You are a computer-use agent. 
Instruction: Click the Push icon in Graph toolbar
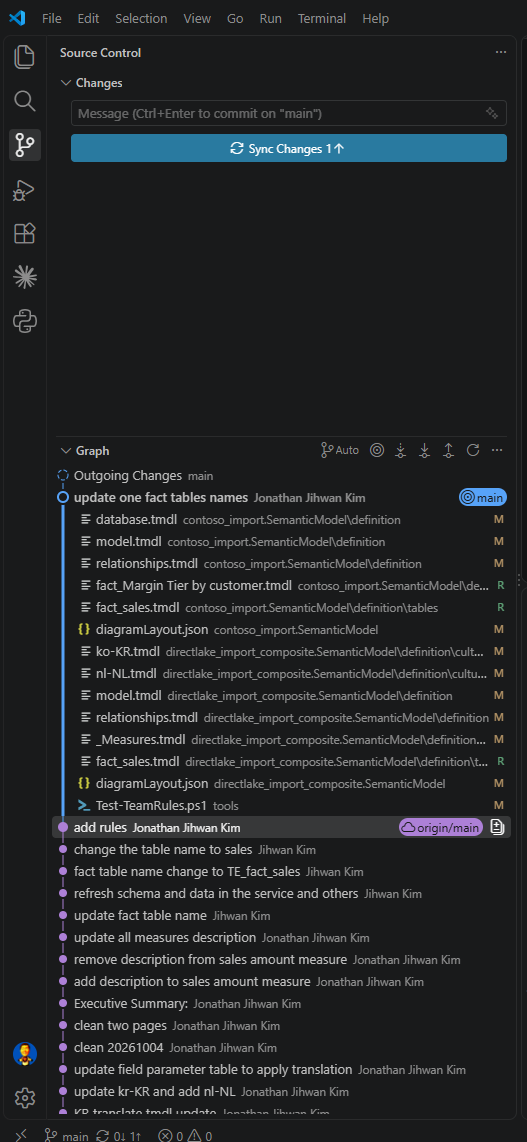[448, 450]
